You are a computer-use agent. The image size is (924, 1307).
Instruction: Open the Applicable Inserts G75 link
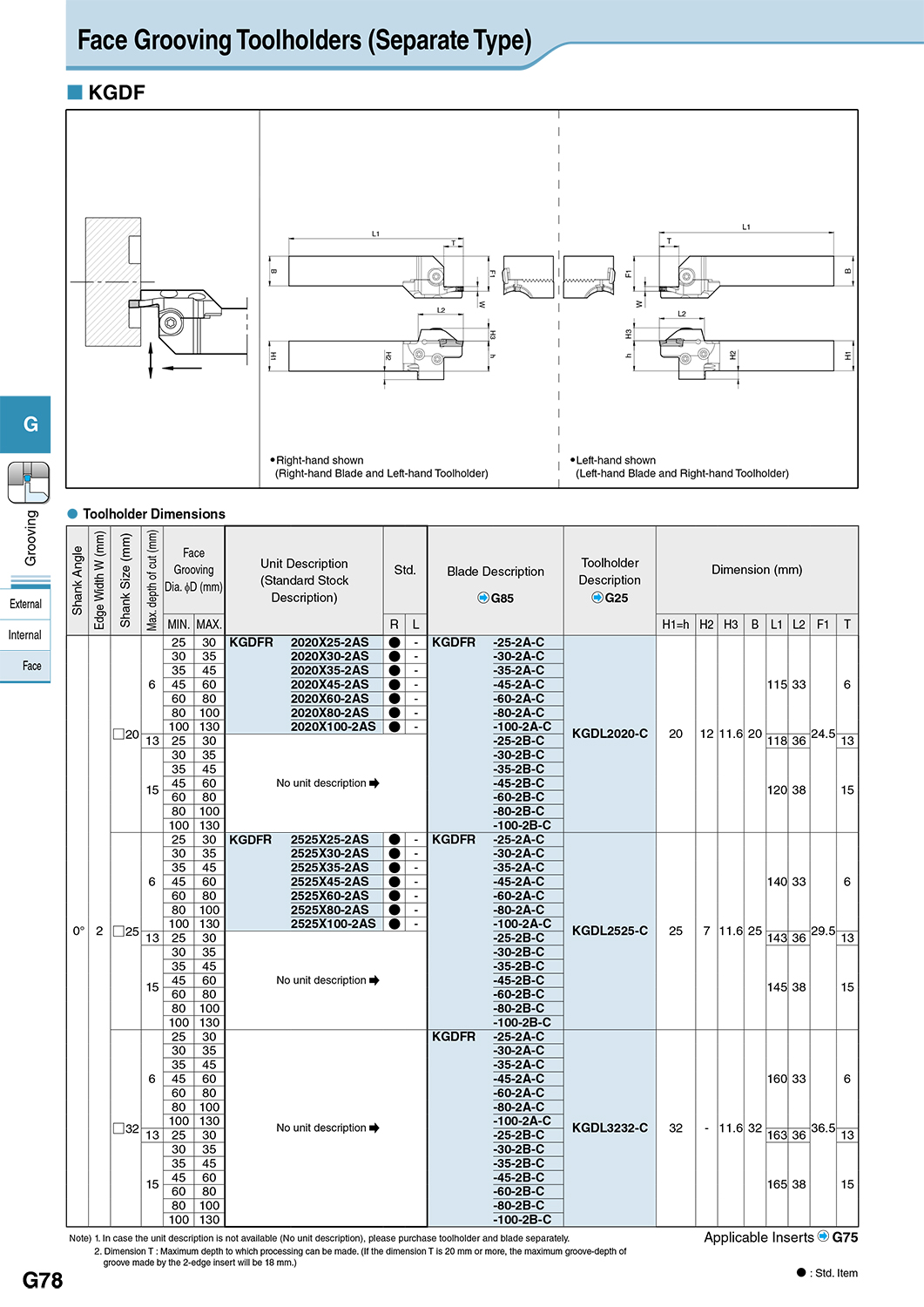pyautogui.click(x=781, y=1237)
